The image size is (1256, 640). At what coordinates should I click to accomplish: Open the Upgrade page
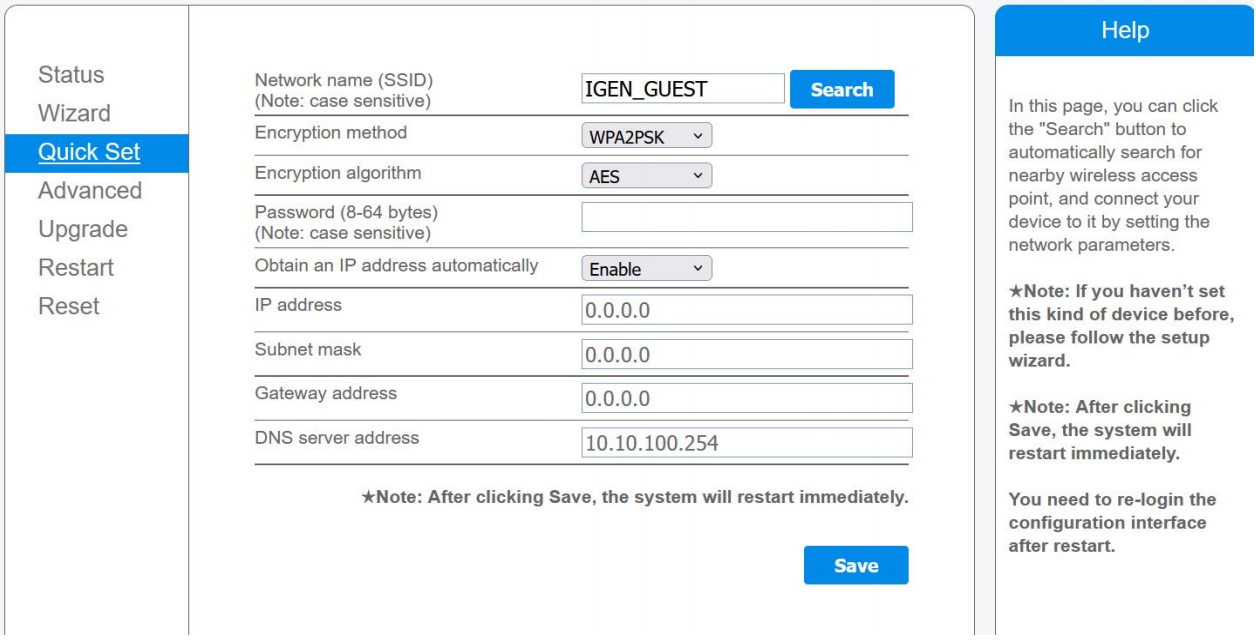click(x=82, y=229)
